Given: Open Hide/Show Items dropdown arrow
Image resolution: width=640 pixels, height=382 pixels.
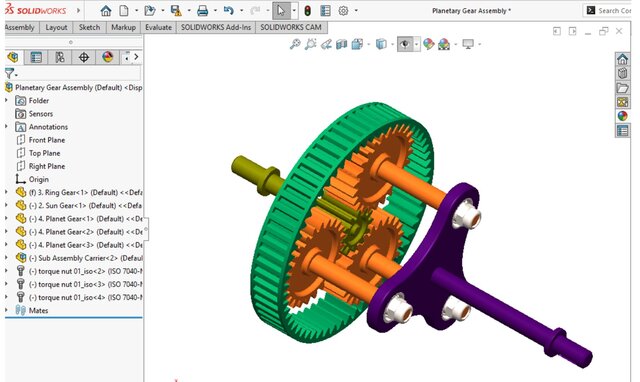Looking at the screenshot, I should 416,44.
